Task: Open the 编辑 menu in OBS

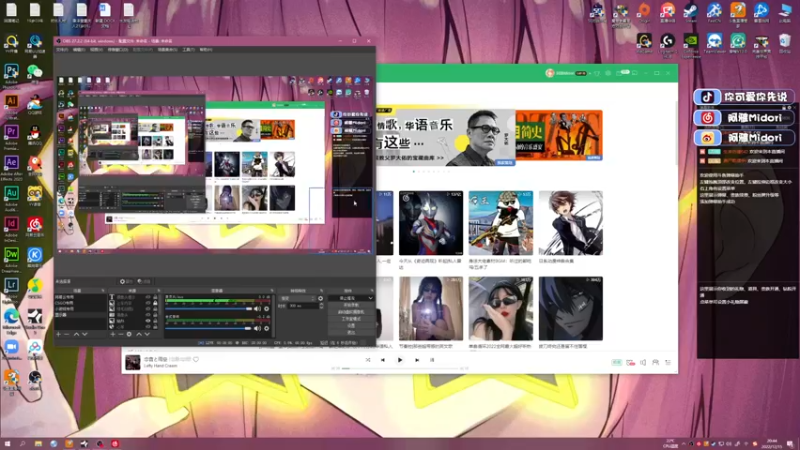Action: 79,49
